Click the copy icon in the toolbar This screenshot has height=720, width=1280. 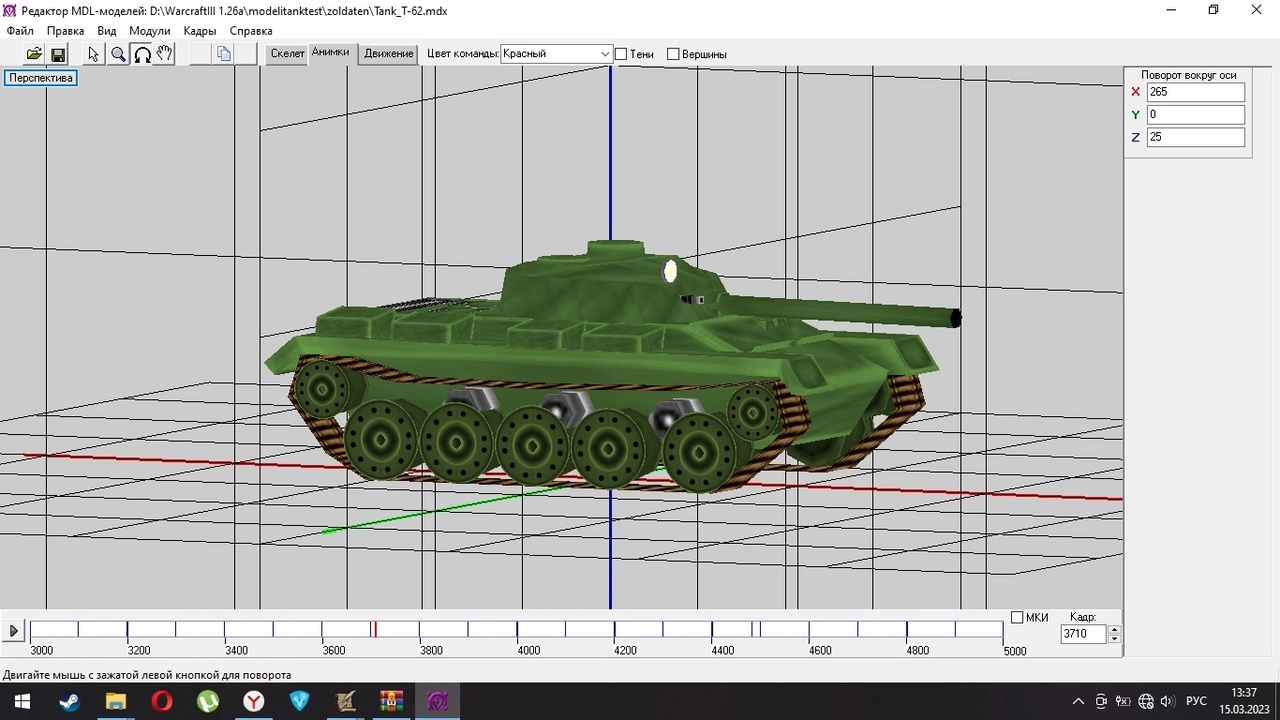coord(224,54)
